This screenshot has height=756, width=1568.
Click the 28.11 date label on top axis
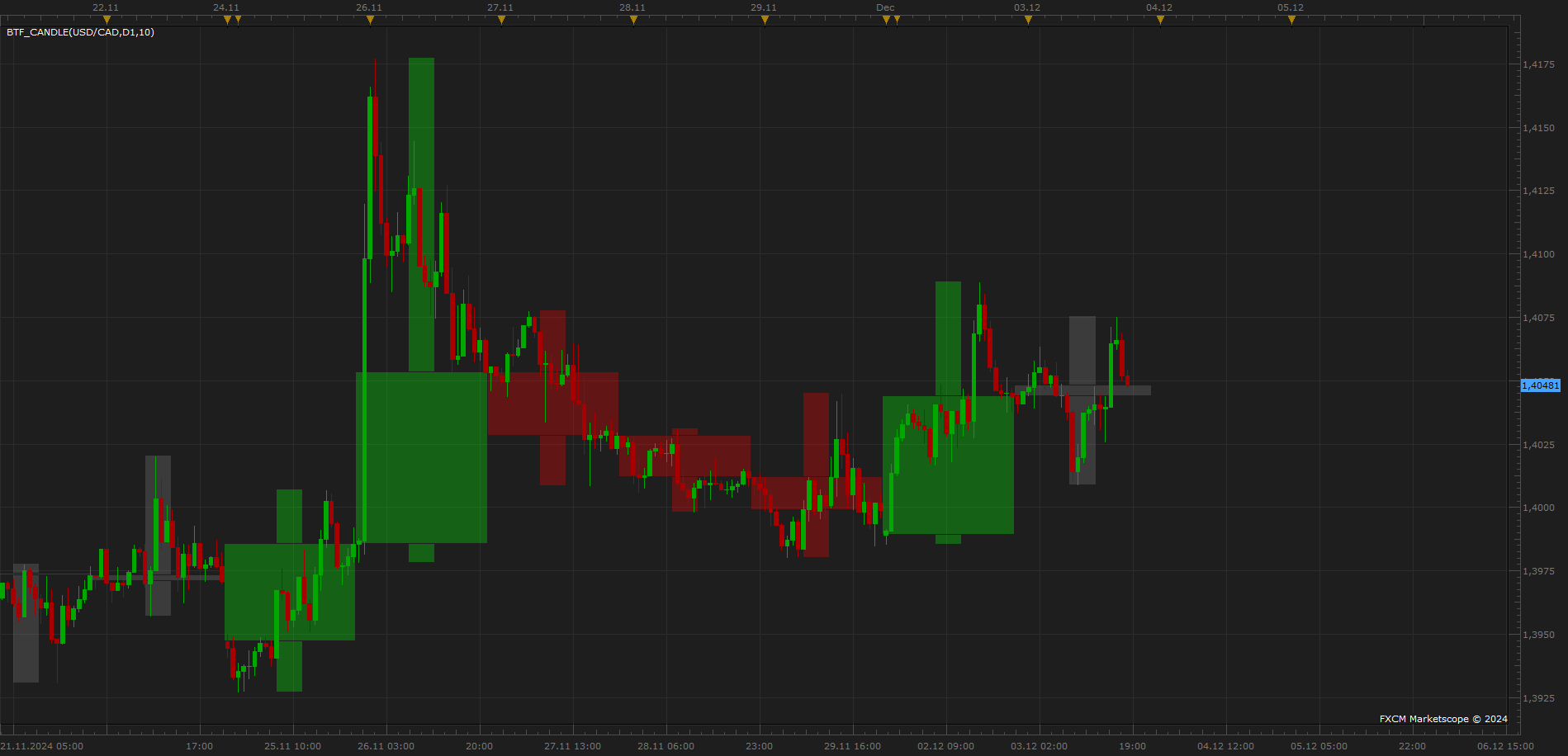click(632, 7)
